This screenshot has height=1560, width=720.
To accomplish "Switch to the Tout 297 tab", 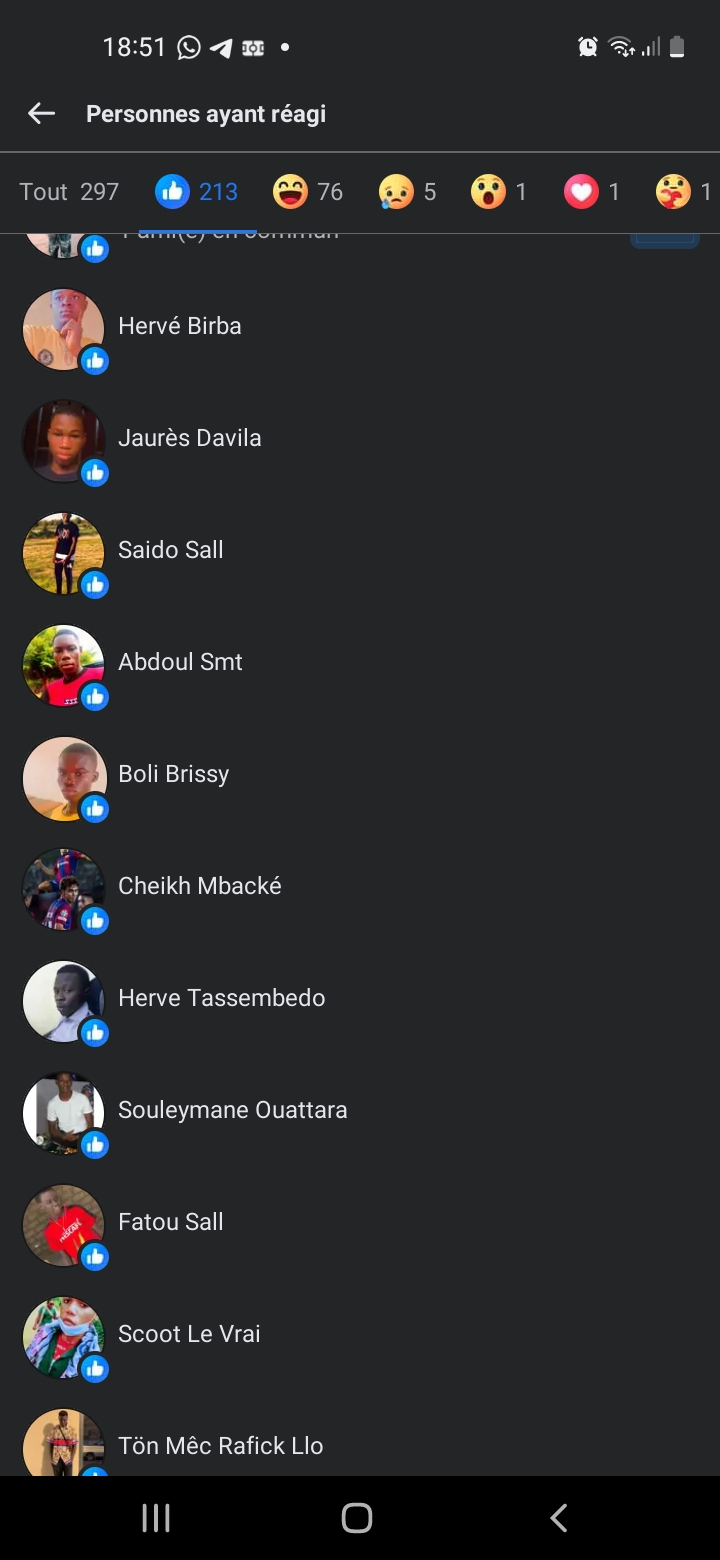I will 69,191.
